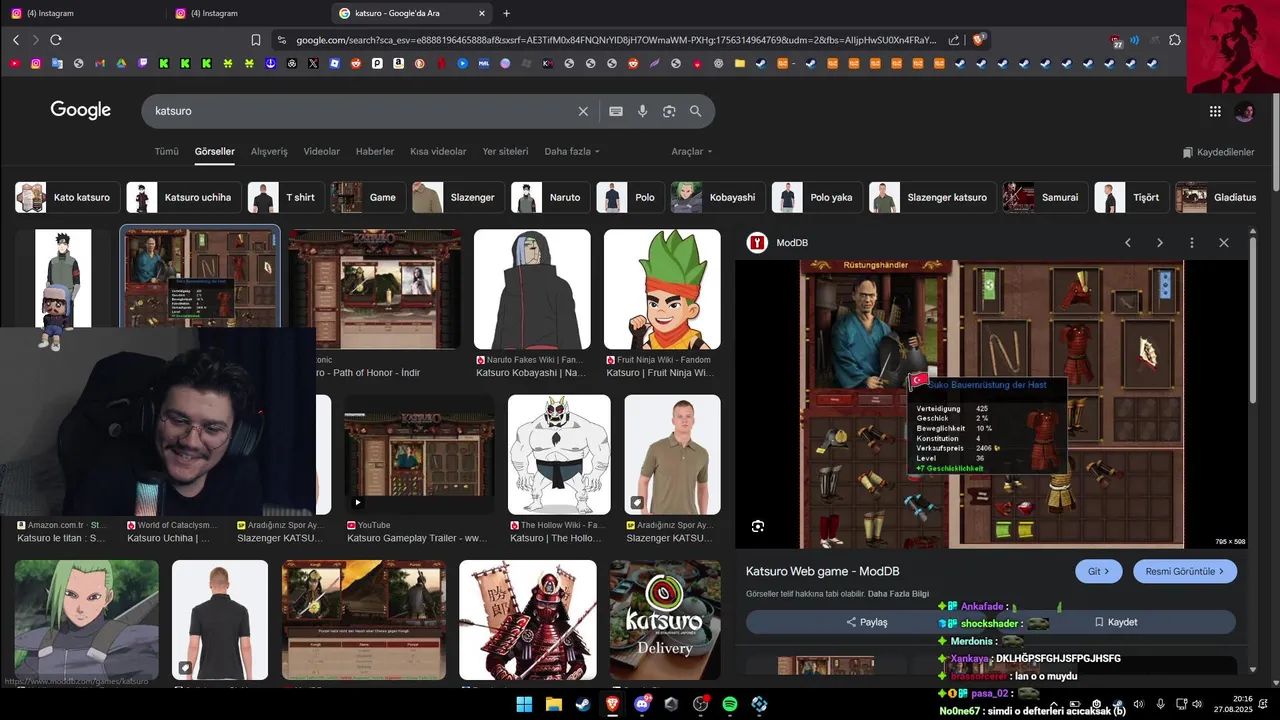Open Discord from the taskbar

[642, 704]
